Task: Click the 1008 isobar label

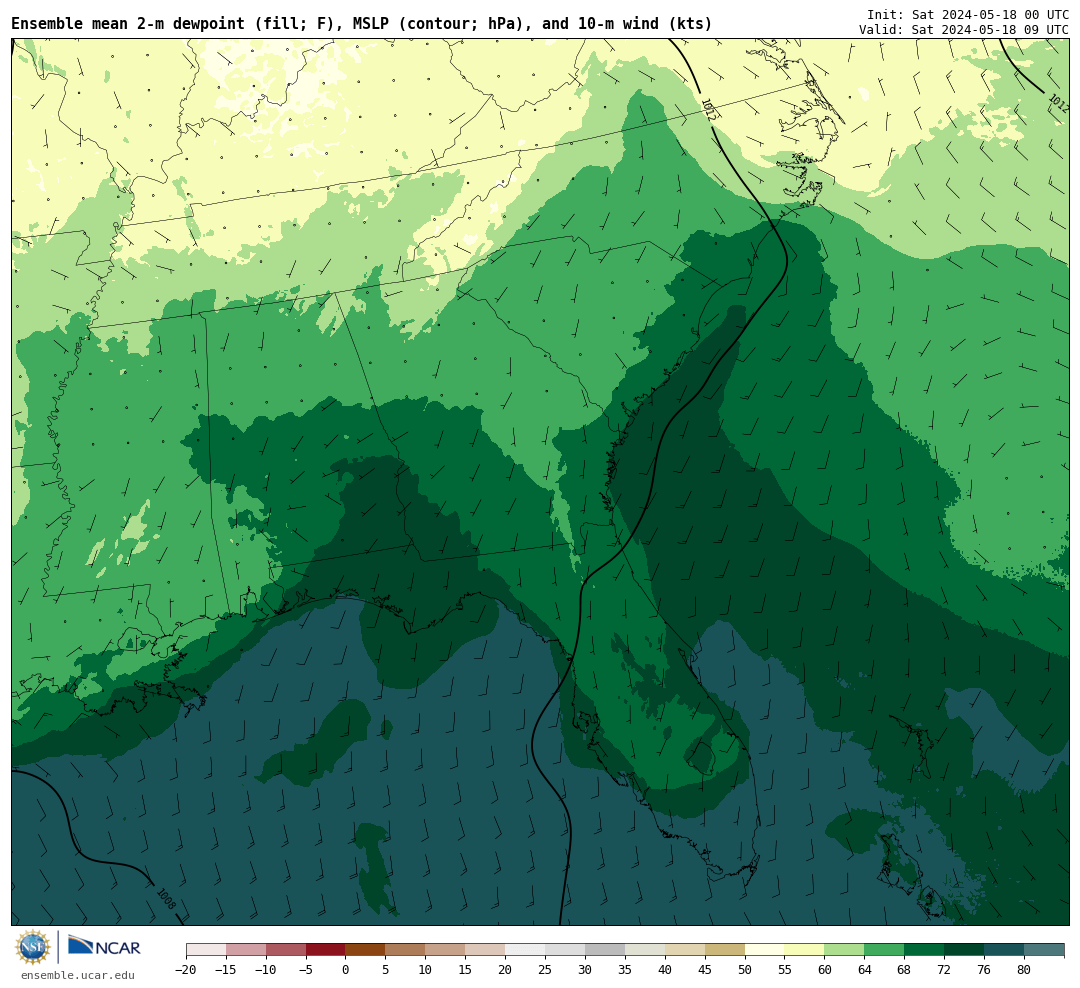Action: 167,899
